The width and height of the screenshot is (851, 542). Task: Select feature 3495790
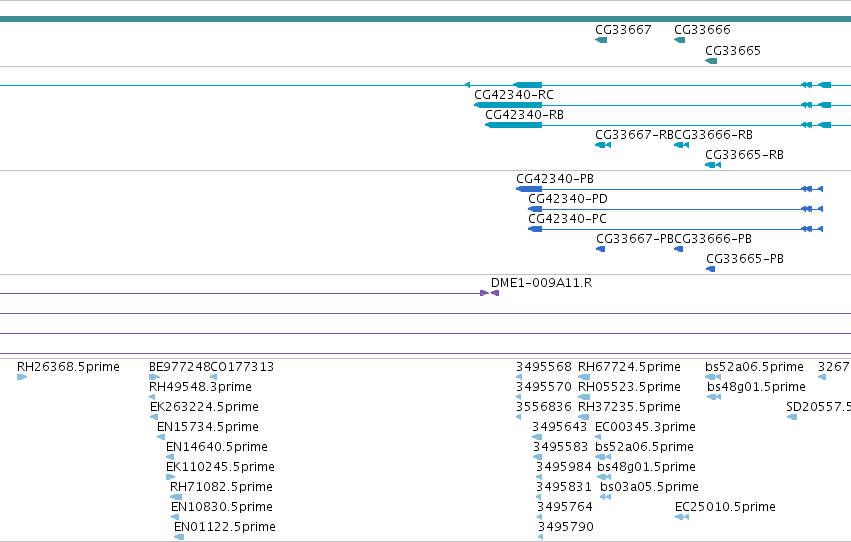[566, 528]
